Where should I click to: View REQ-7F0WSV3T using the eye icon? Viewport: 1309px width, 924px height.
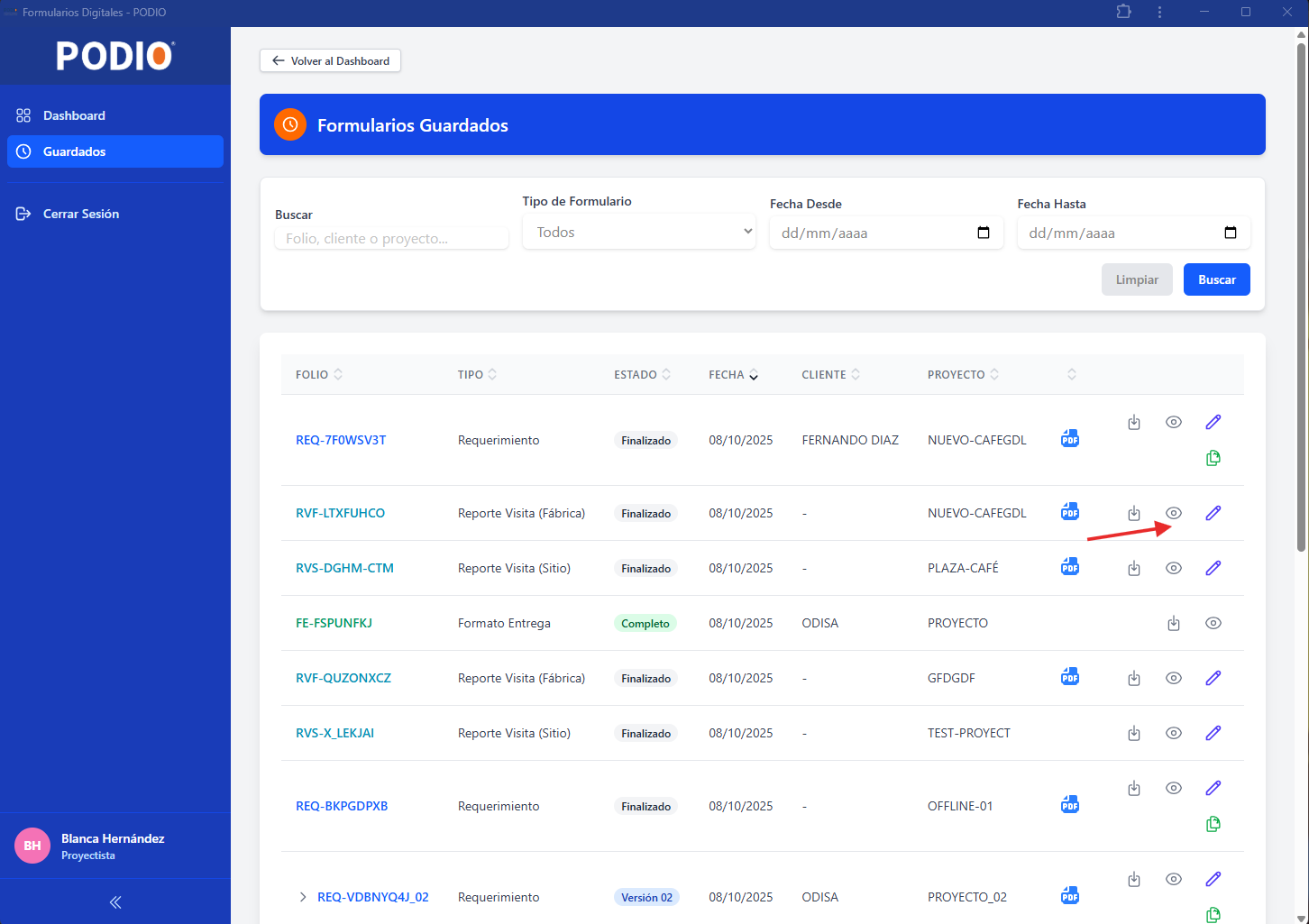1174,422
